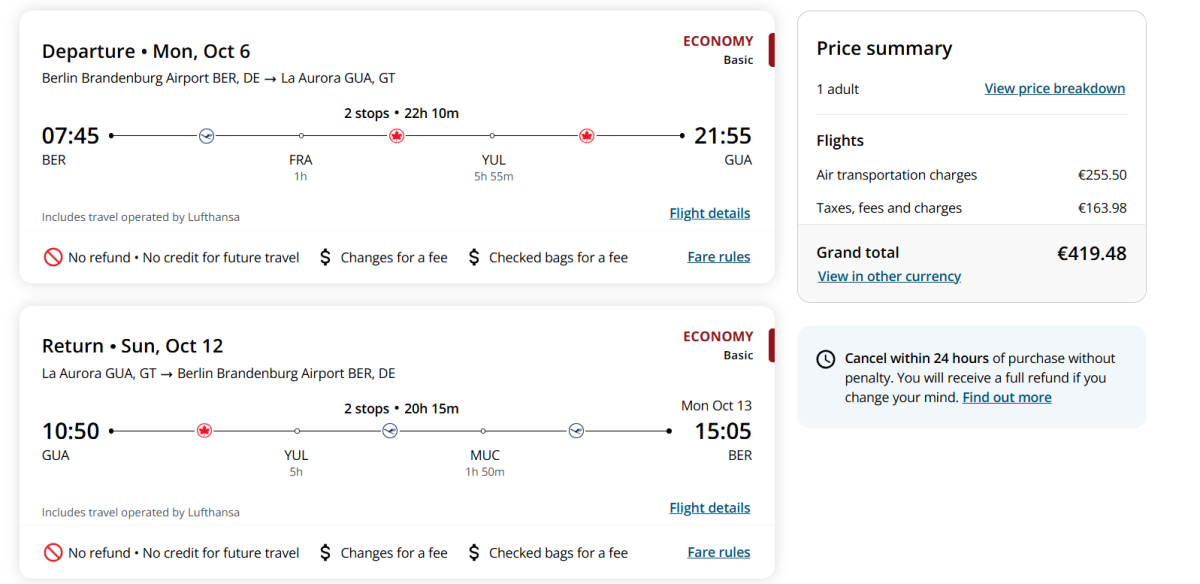Select View in other currency
Viewport: 1200px width, 584px height.
pos(889,276)
